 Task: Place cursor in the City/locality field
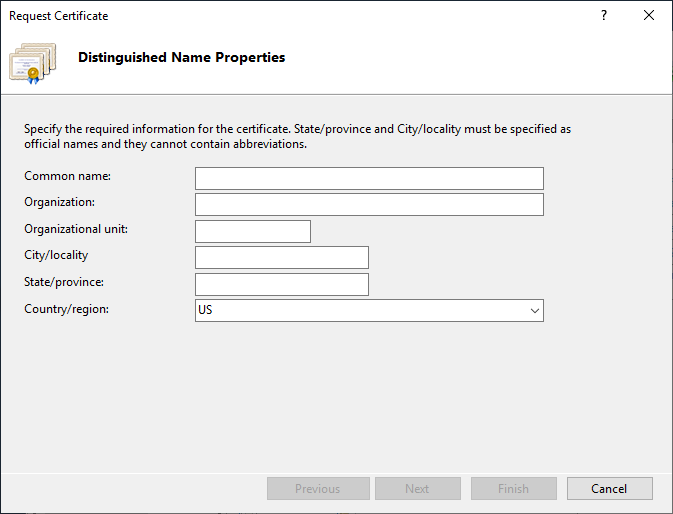282,258
